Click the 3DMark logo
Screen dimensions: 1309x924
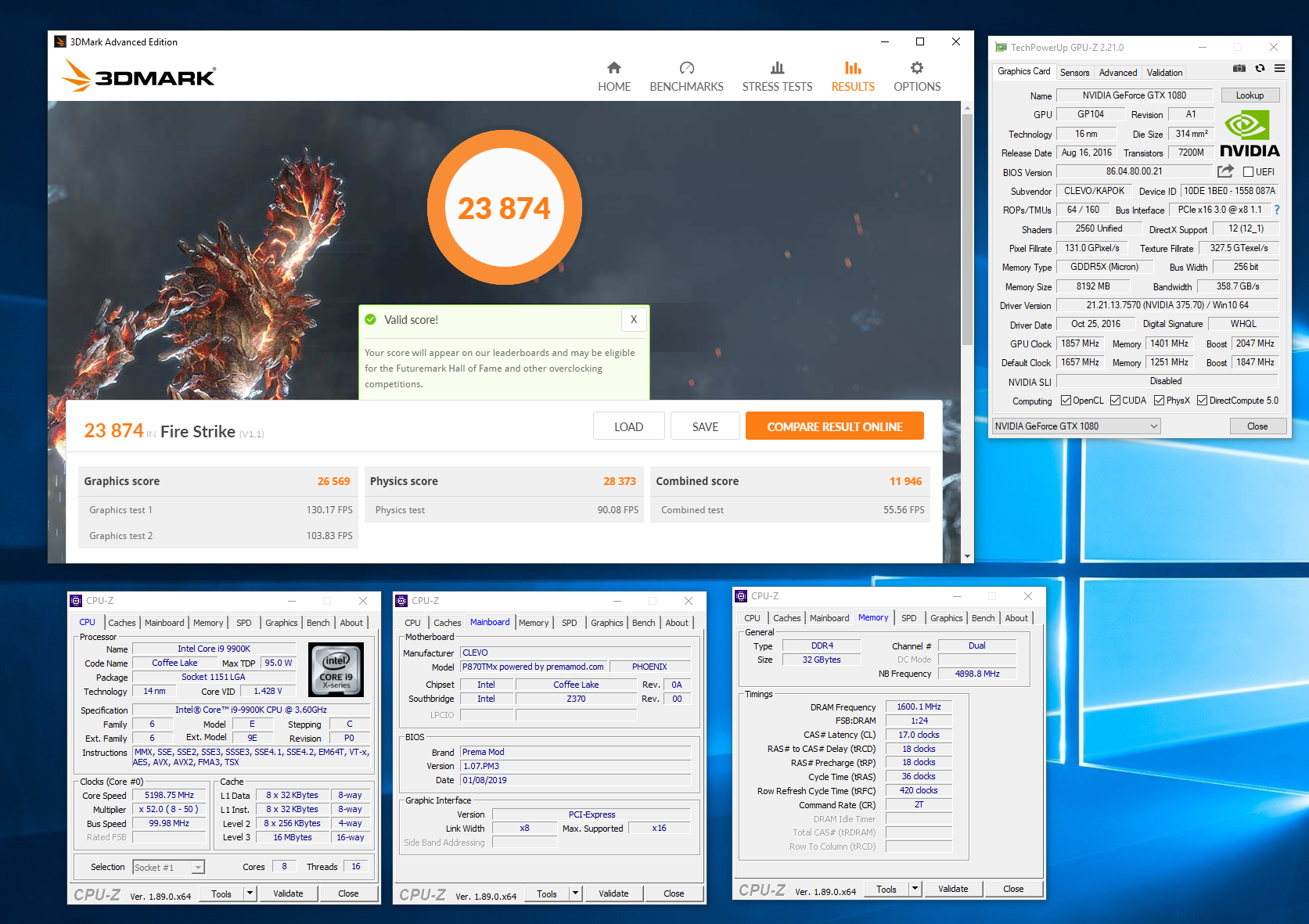138,77
